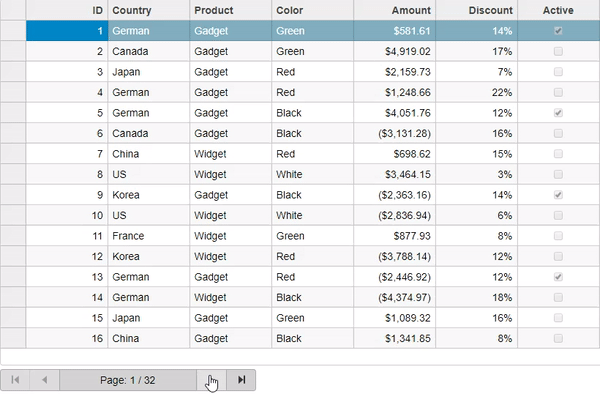Check Active for row ID 7
600x394 pixels.
[x=558, y=154]
